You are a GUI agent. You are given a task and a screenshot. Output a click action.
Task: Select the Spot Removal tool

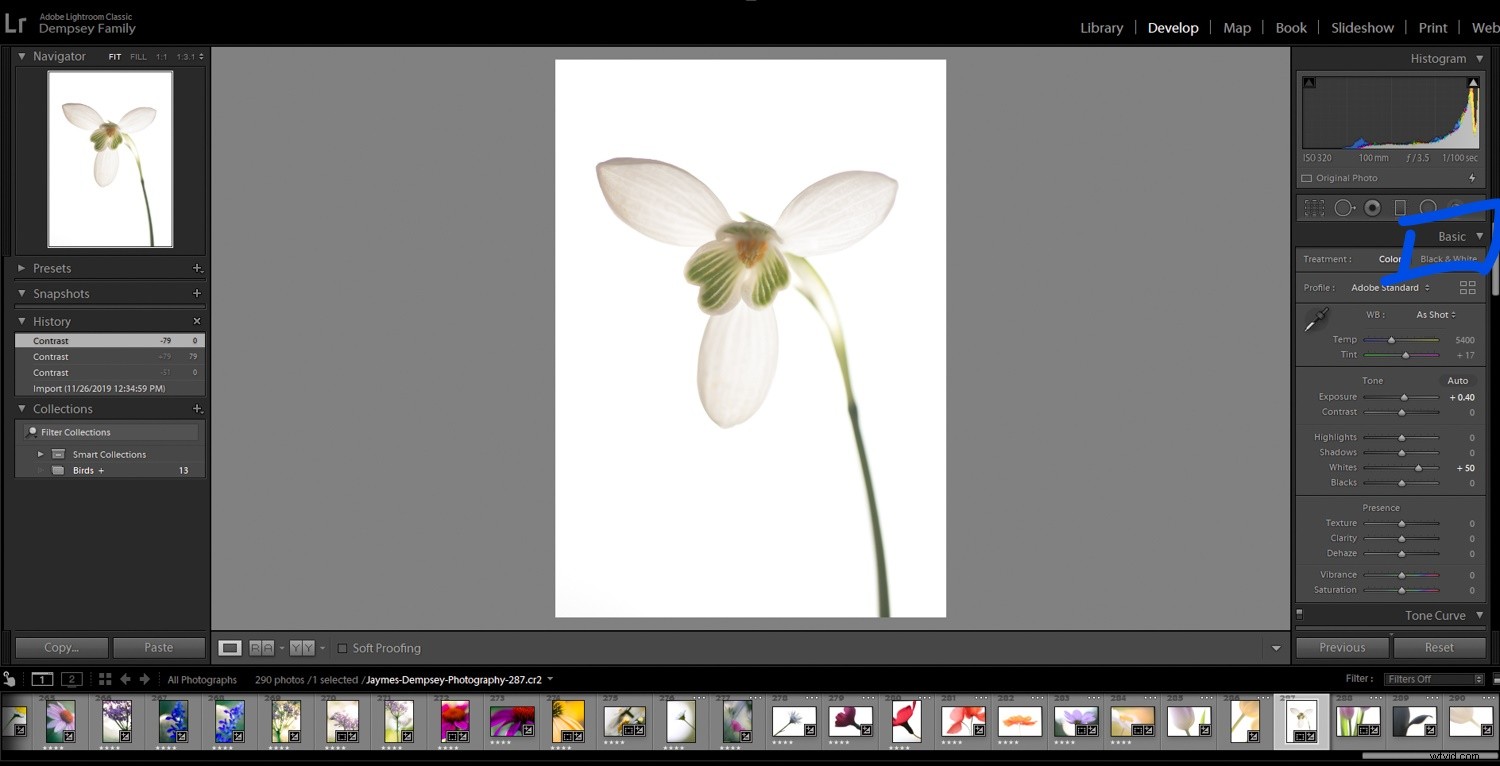[1344, 207]
